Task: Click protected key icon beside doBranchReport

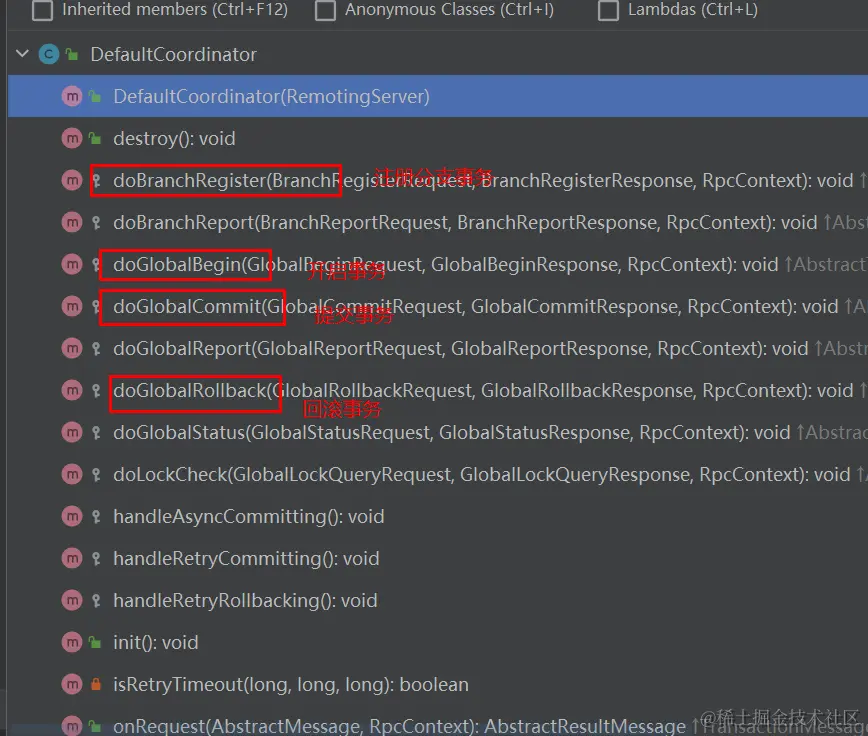Action: (96, 222)
